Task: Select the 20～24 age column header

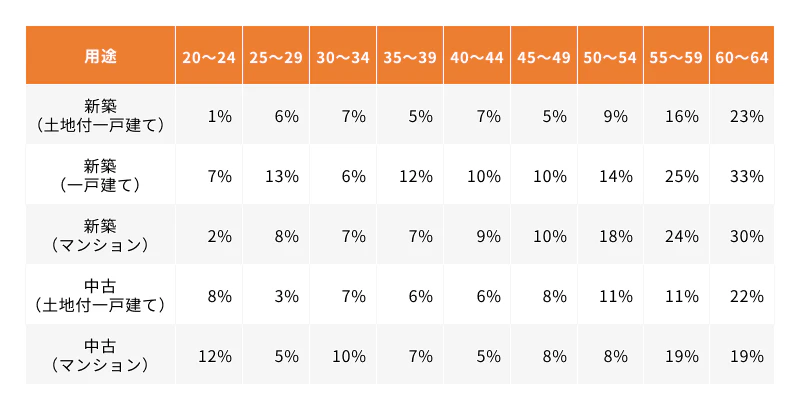Action: 209,55
